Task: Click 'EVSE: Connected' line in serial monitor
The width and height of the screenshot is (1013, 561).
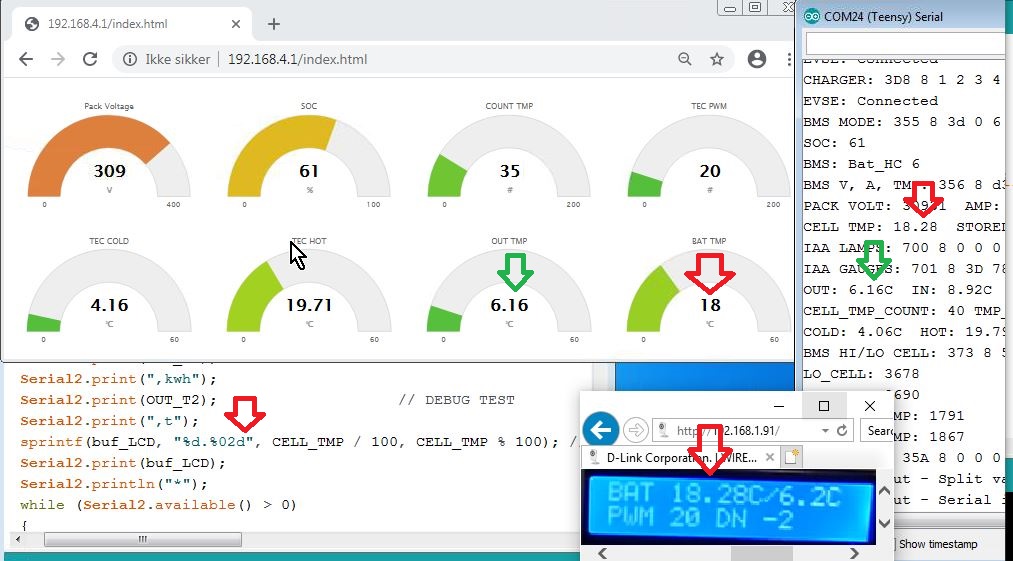Action: tap(871, 101)
